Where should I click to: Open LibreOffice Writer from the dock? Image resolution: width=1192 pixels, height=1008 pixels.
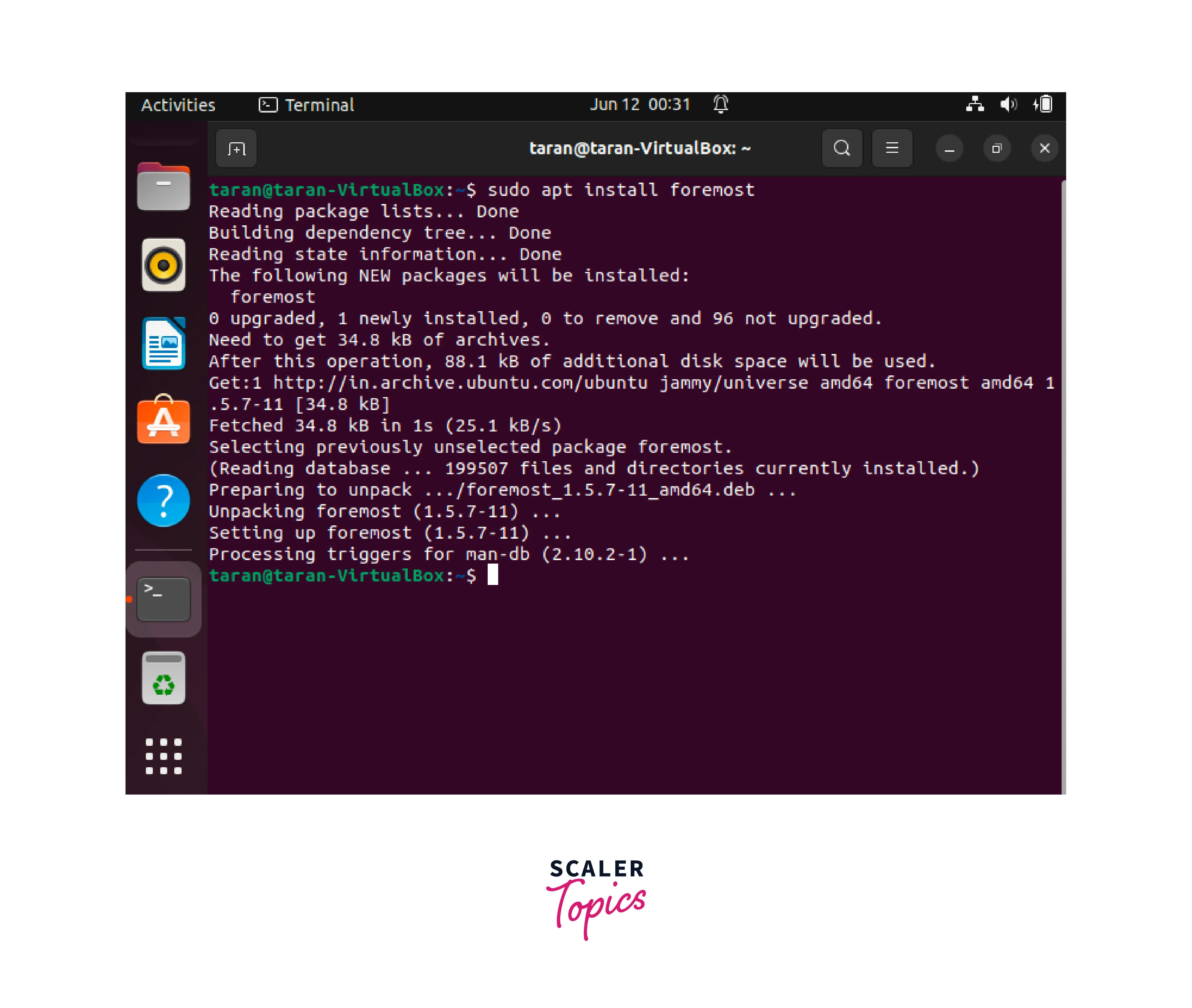point(163,343)
